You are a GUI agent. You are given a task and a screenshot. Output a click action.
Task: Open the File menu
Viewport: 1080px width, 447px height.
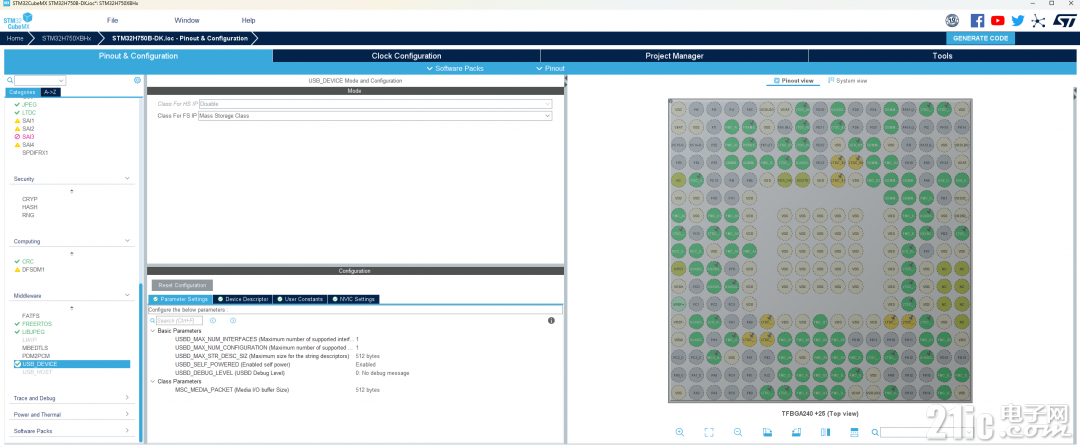[x=112, y=21]
